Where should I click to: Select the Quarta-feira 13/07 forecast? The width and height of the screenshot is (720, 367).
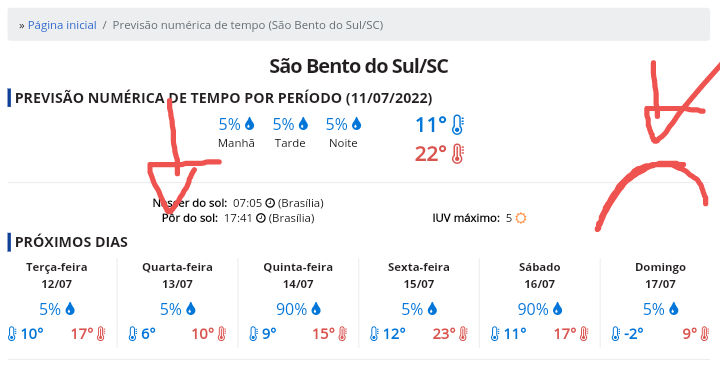pos(177,302)
